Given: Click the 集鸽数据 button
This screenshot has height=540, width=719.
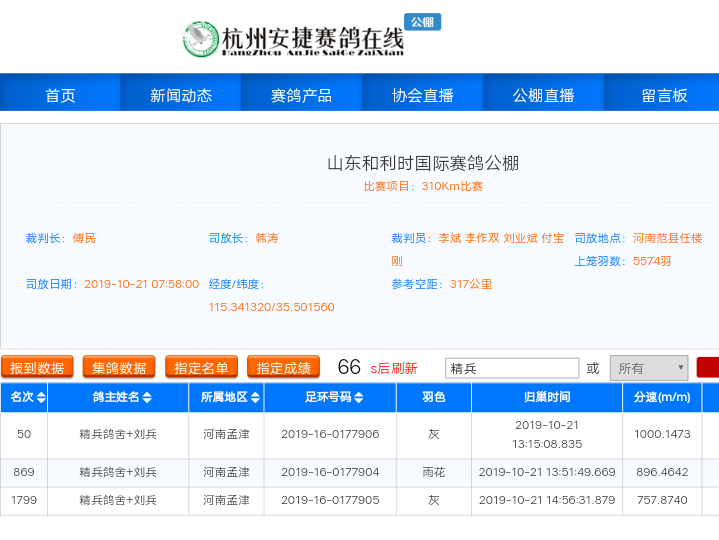Looking at the screenshot, I should coord(119,368).
